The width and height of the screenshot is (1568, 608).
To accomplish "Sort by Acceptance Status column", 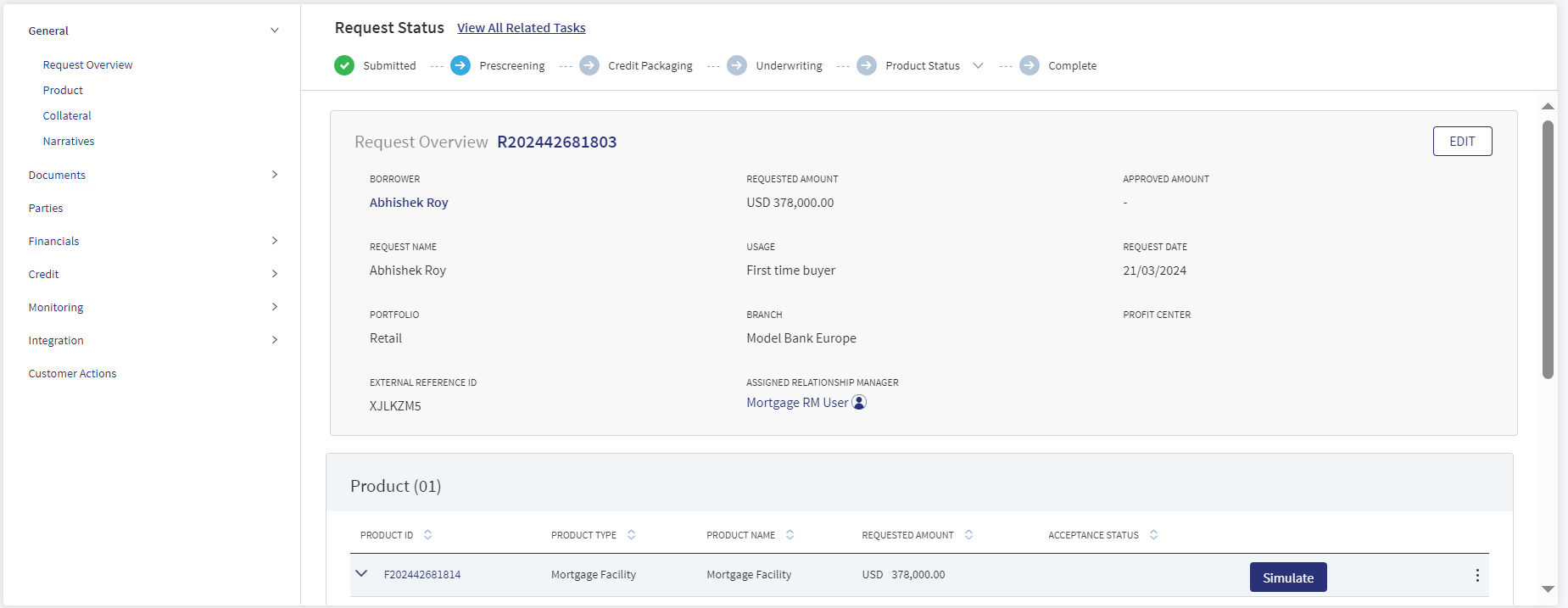I will pyautogui.click(x=1153, y=535).
